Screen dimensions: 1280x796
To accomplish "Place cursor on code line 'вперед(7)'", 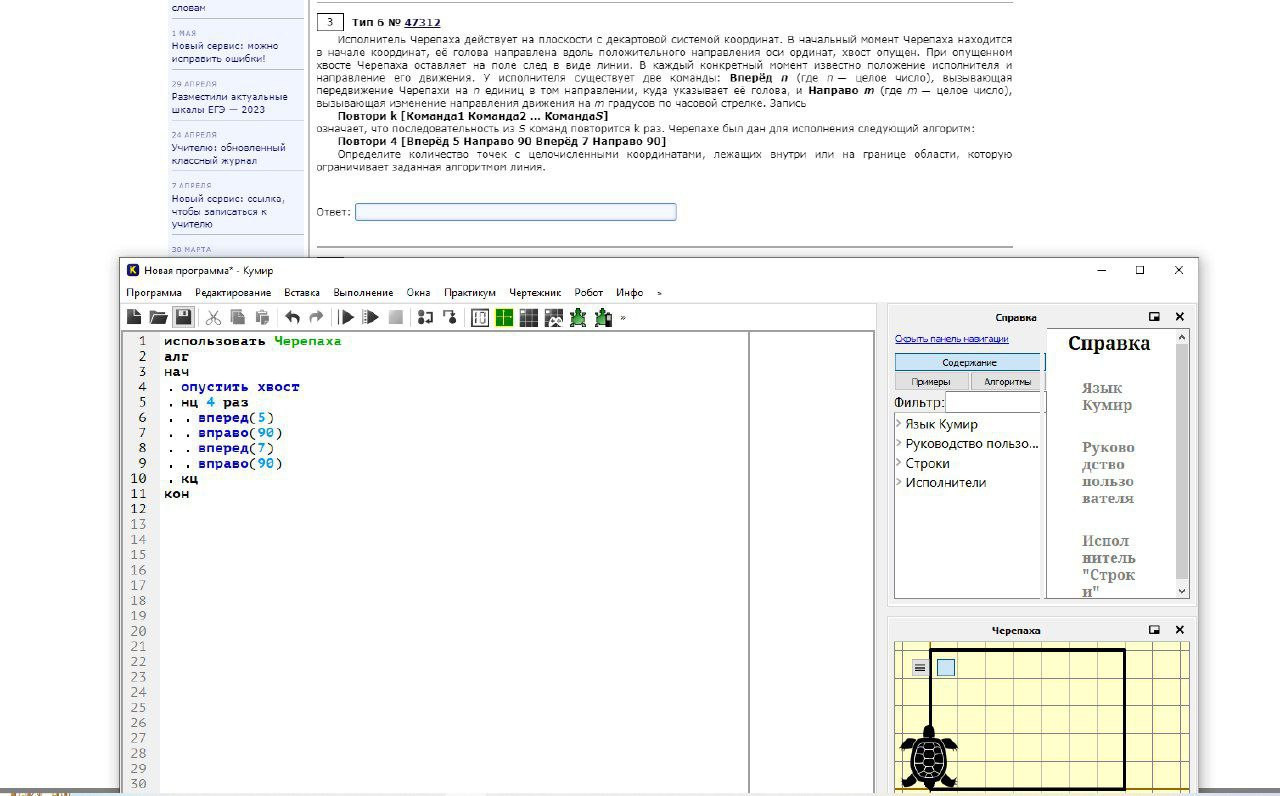I will (x=236, y=448).
